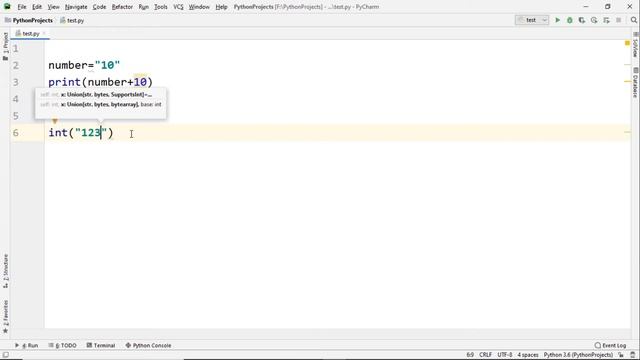Click the rightmost status bar icon
Viewport: 640px width, 360px height.
[x=633, y=355]
